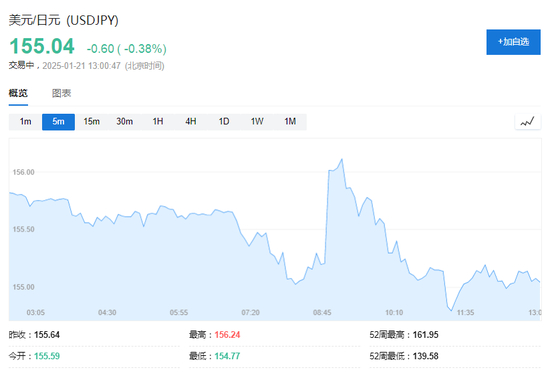Click the chart style line icon
Image resolution: width=550 pixels, height=376 pixels.
point(527,122)
